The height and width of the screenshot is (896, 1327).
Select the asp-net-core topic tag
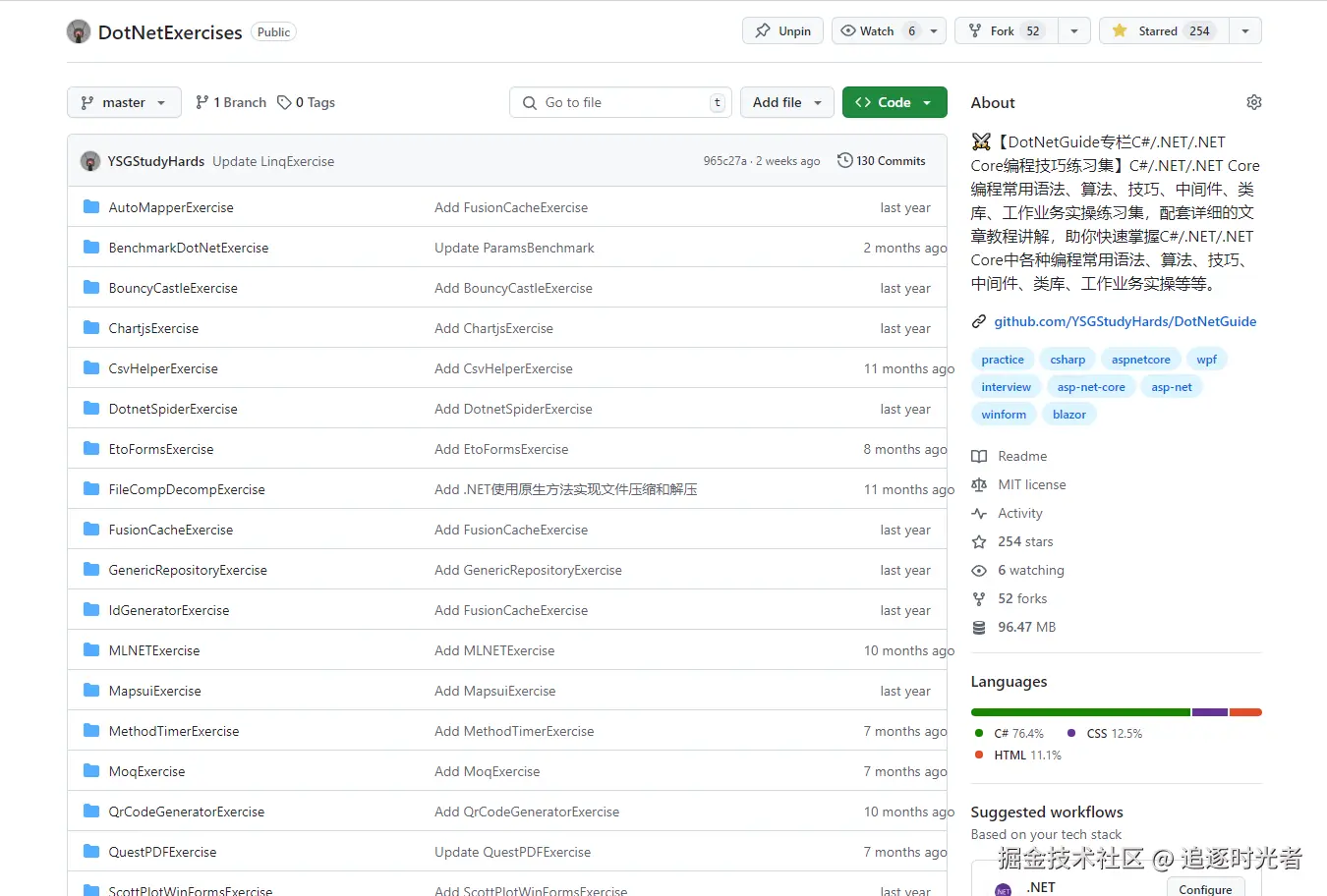(x=1091, y=387)
